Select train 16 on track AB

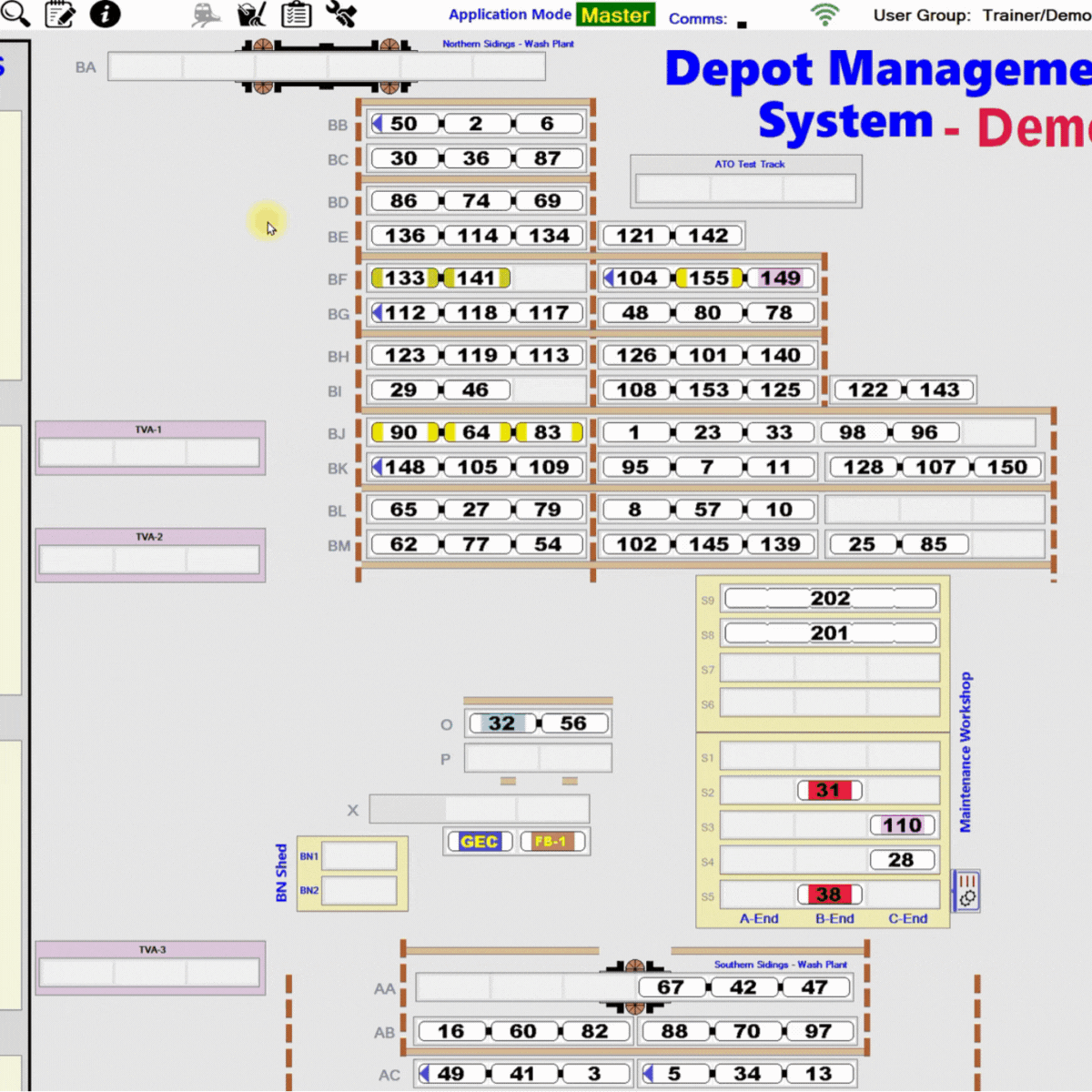[450, 1031]
